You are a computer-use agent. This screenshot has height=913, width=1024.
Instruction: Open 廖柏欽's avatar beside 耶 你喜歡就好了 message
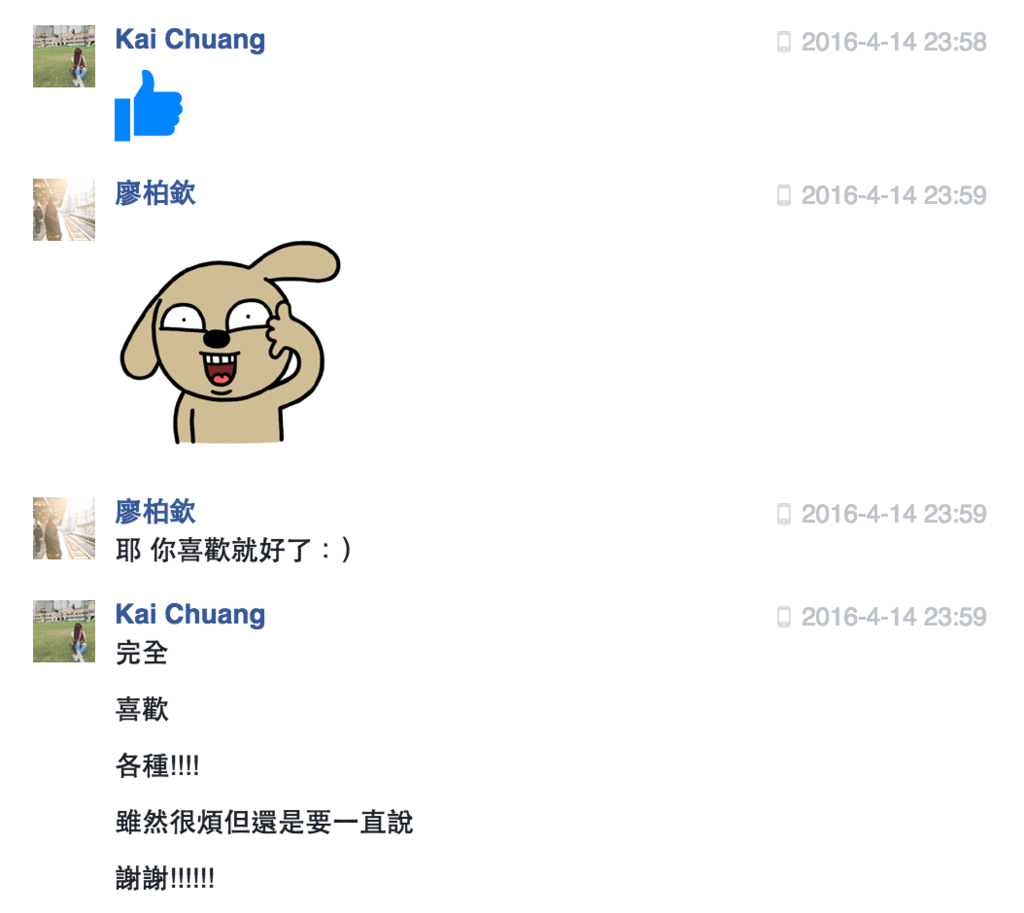[x=64, y=528]
